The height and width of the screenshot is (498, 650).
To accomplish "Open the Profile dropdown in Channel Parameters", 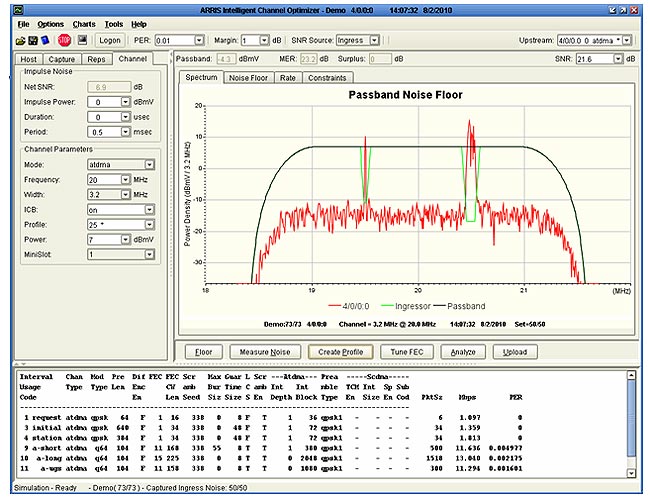I will 149,224.
